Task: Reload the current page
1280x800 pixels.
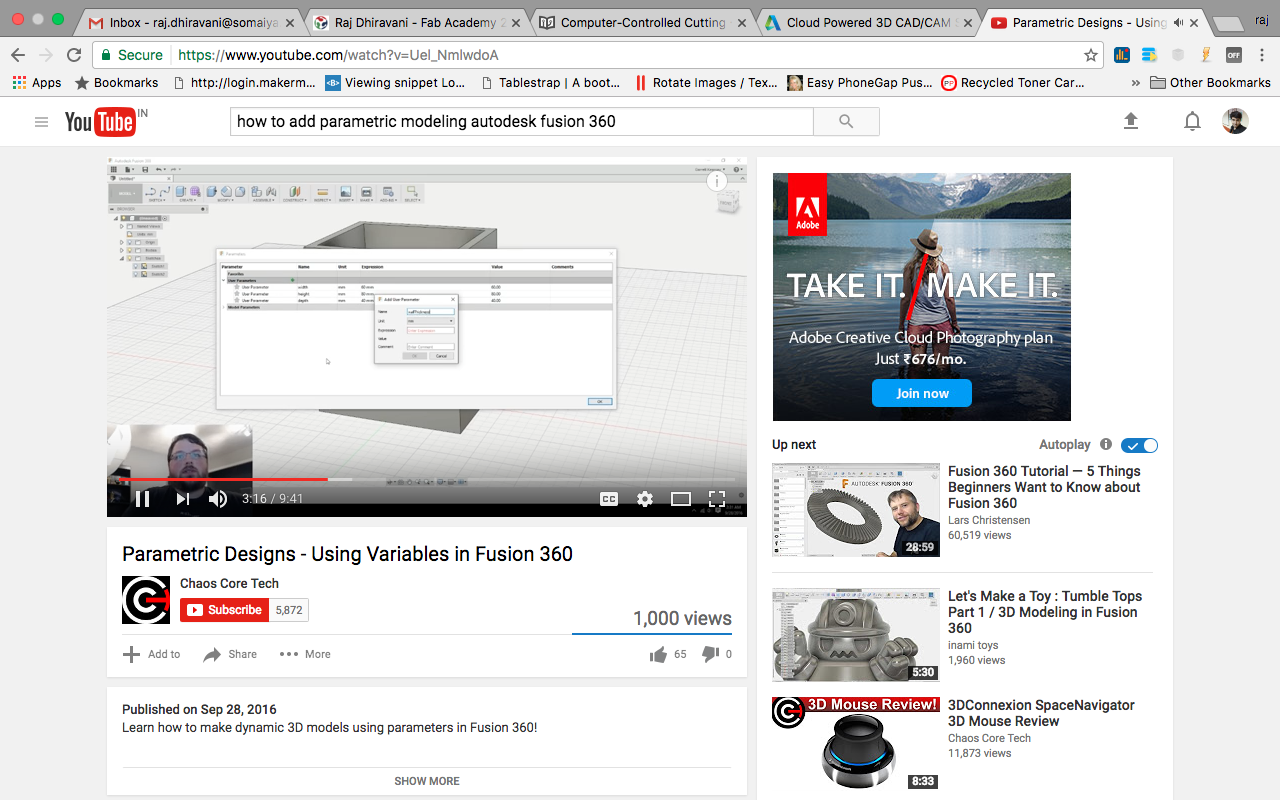Action: pos(74,55)
